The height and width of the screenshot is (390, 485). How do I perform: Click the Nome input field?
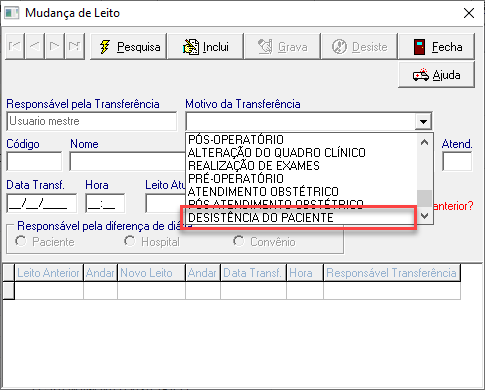click(x=128, y=161)
